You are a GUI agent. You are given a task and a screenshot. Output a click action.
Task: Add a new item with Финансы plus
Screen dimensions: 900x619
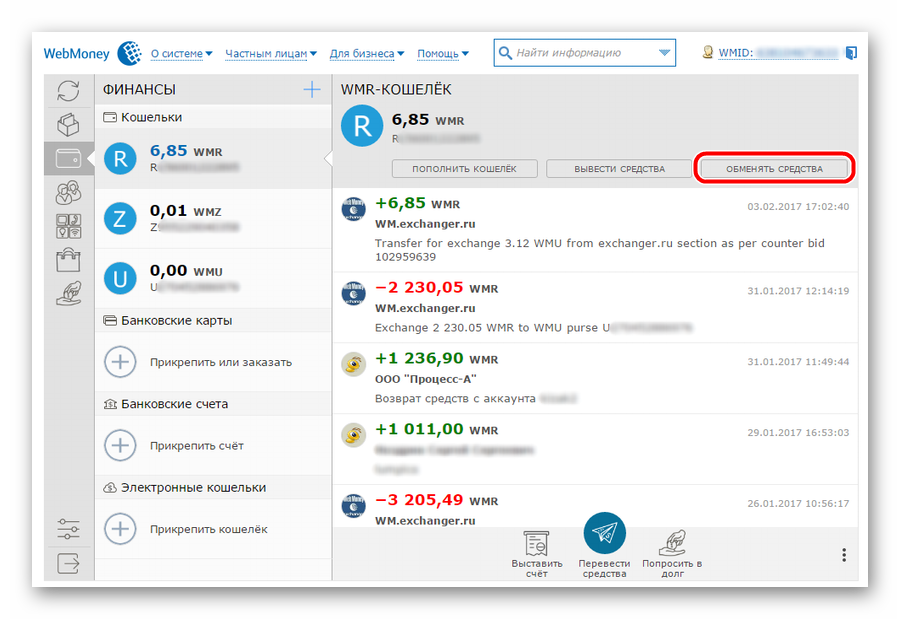click(312, 90)
